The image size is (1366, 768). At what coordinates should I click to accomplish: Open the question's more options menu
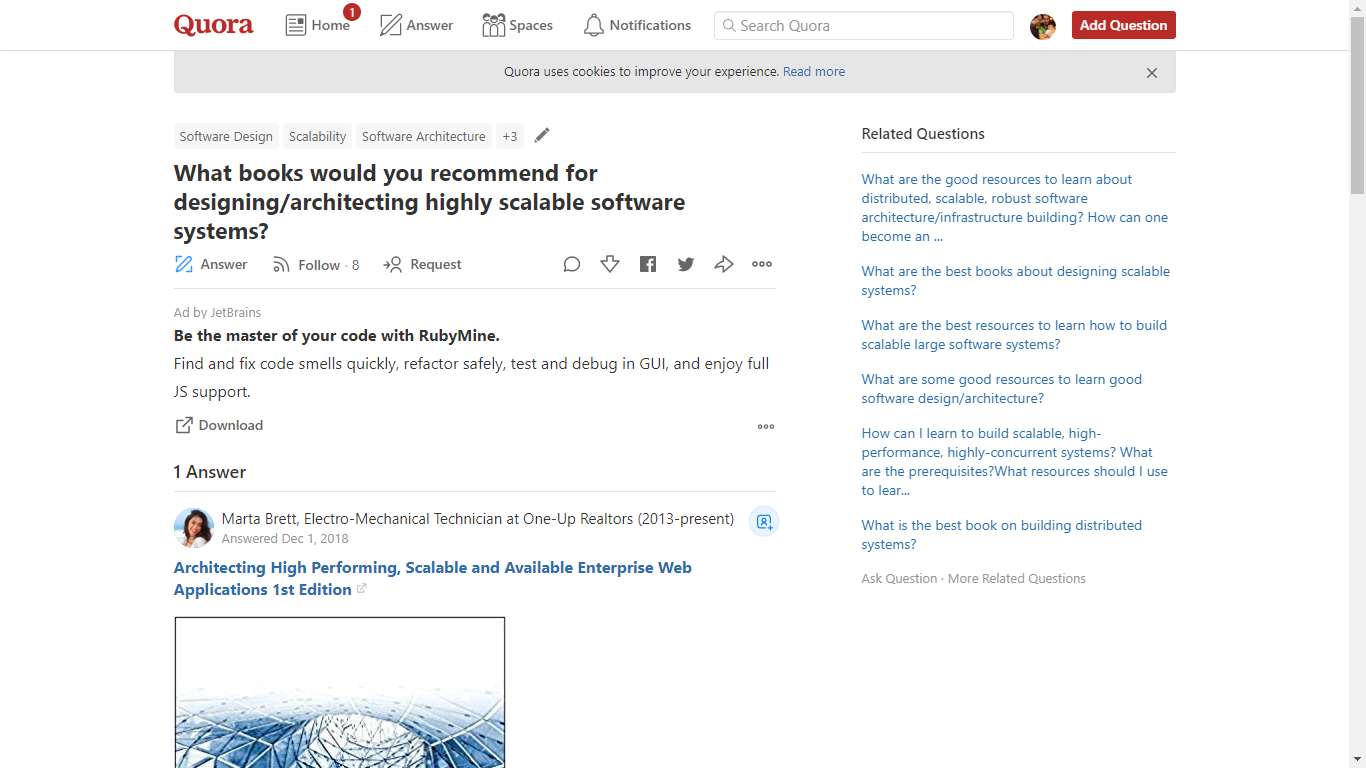coord(761,264)
